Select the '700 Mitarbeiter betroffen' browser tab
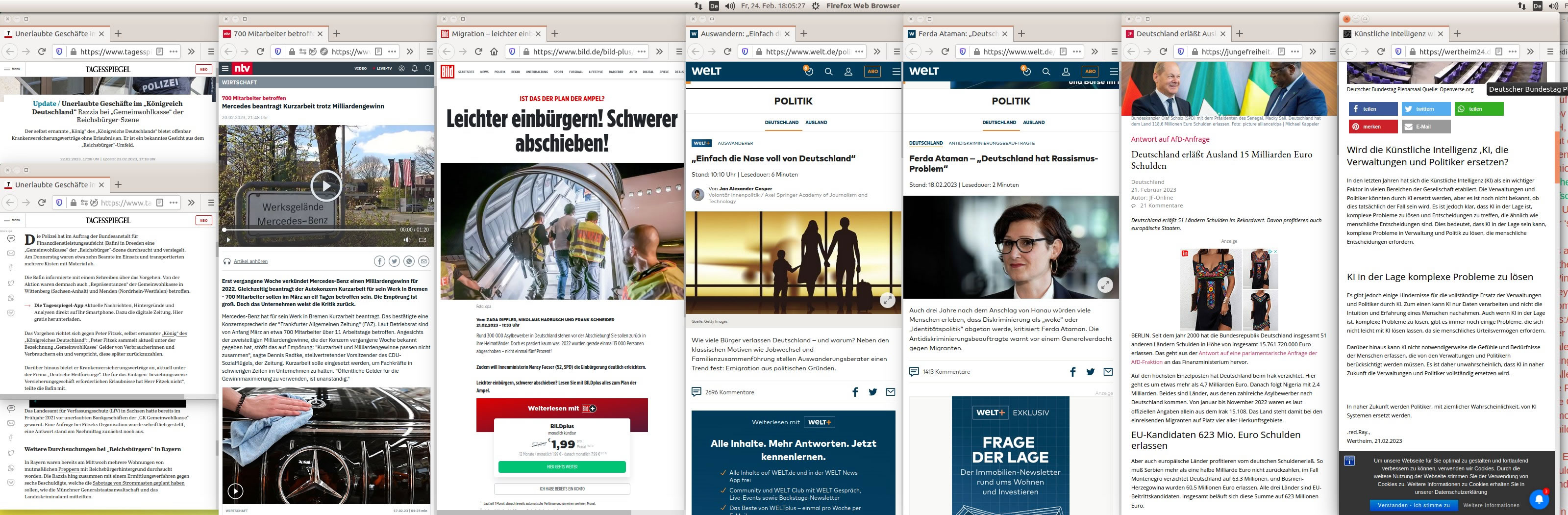The height and width of the screenshot is (515, 1568). (274, 33)
